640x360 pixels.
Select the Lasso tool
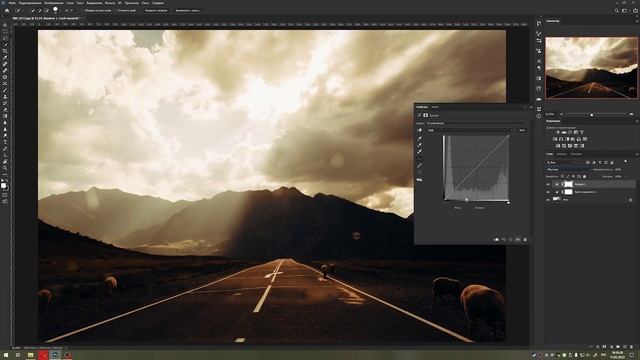pyautogui.click(x=5, y=38)
